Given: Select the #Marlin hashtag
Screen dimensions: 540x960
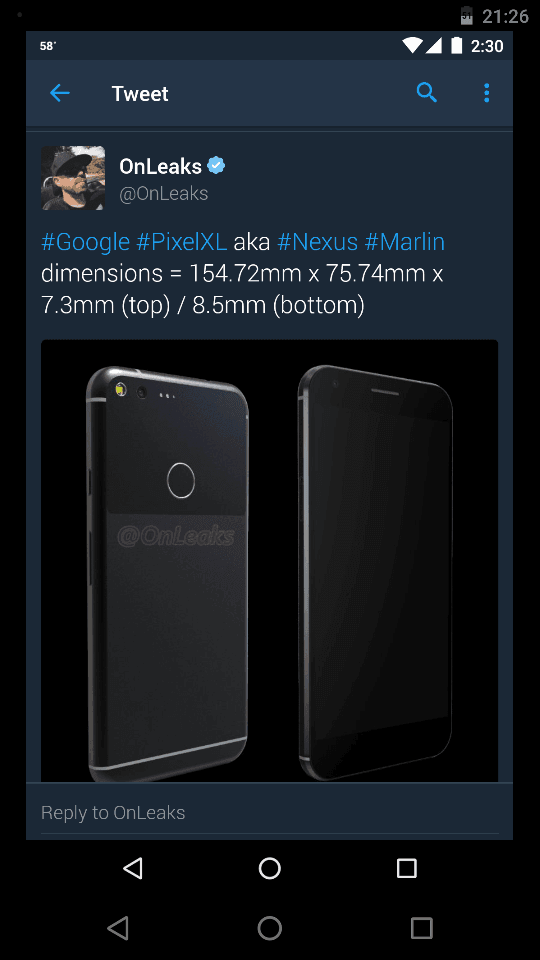Looking at the screenshot, I should tap(405, 242).
